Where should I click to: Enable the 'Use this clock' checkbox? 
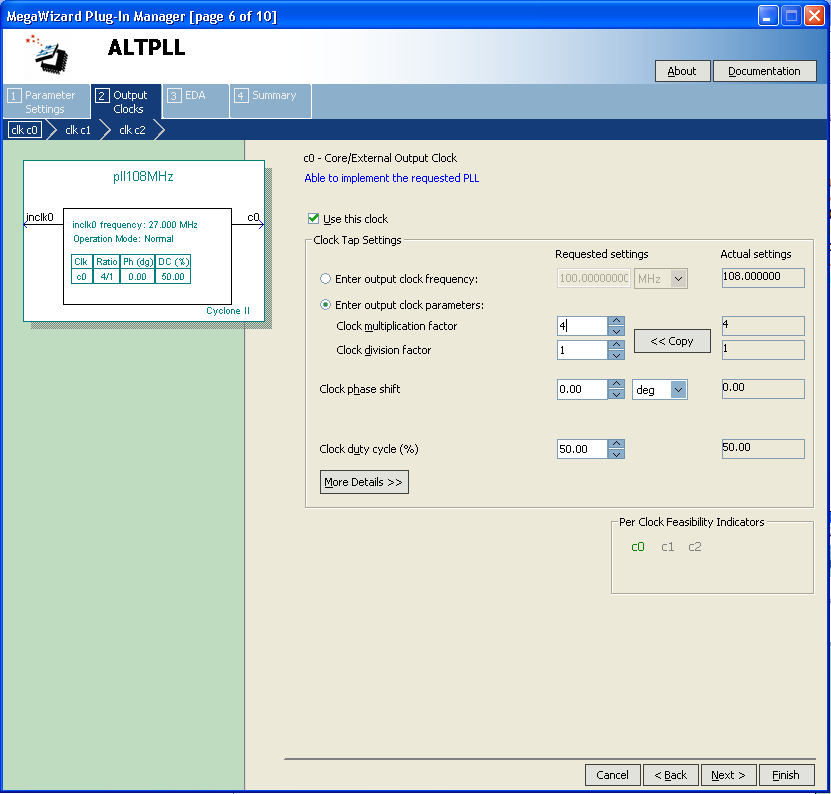coord(314,219)
